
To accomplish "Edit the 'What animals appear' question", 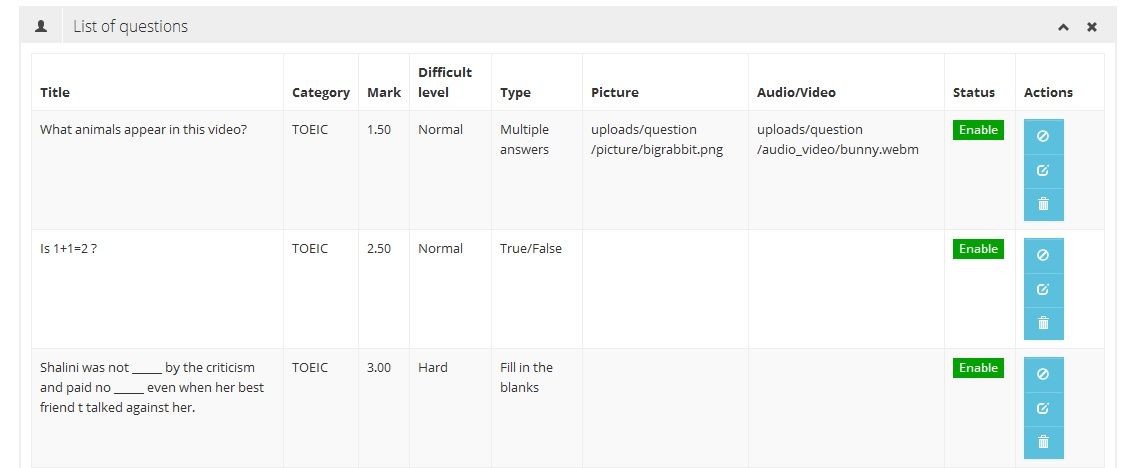I will point(1043,170).
